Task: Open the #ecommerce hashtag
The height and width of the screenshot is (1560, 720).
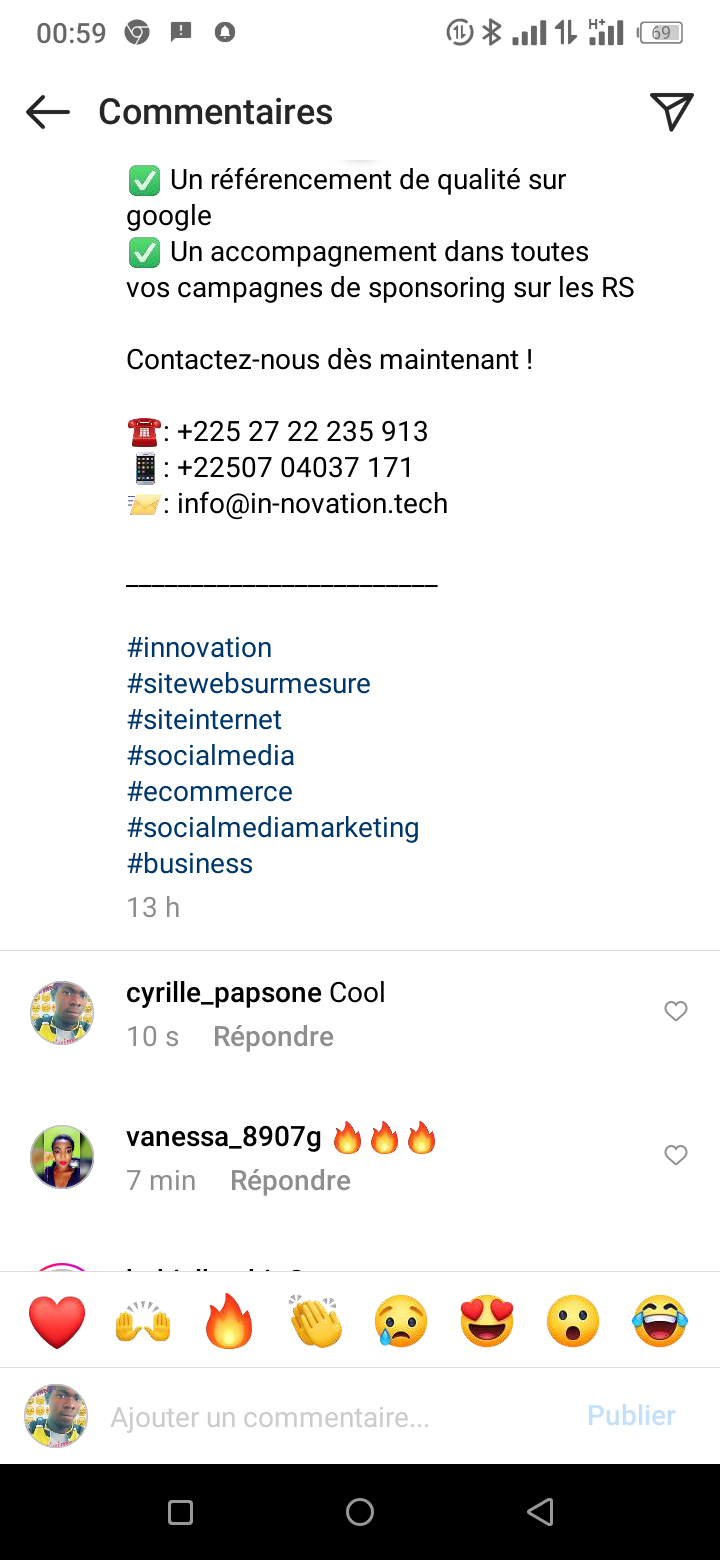Action: coord(209,792)
